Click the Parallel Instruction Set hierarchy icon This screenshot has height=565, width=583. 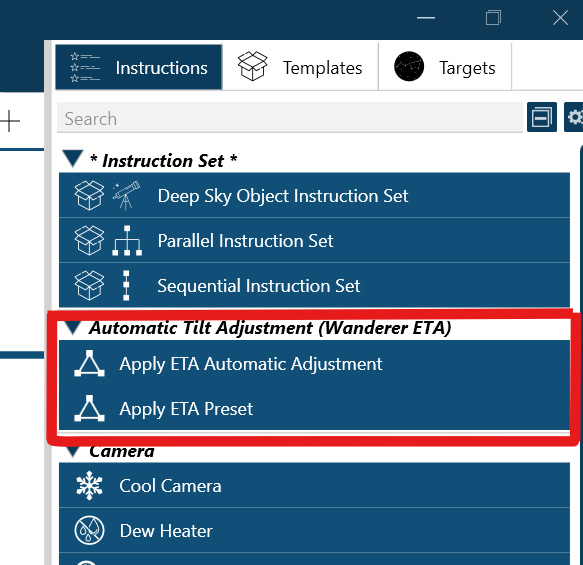tap(127, 240)
